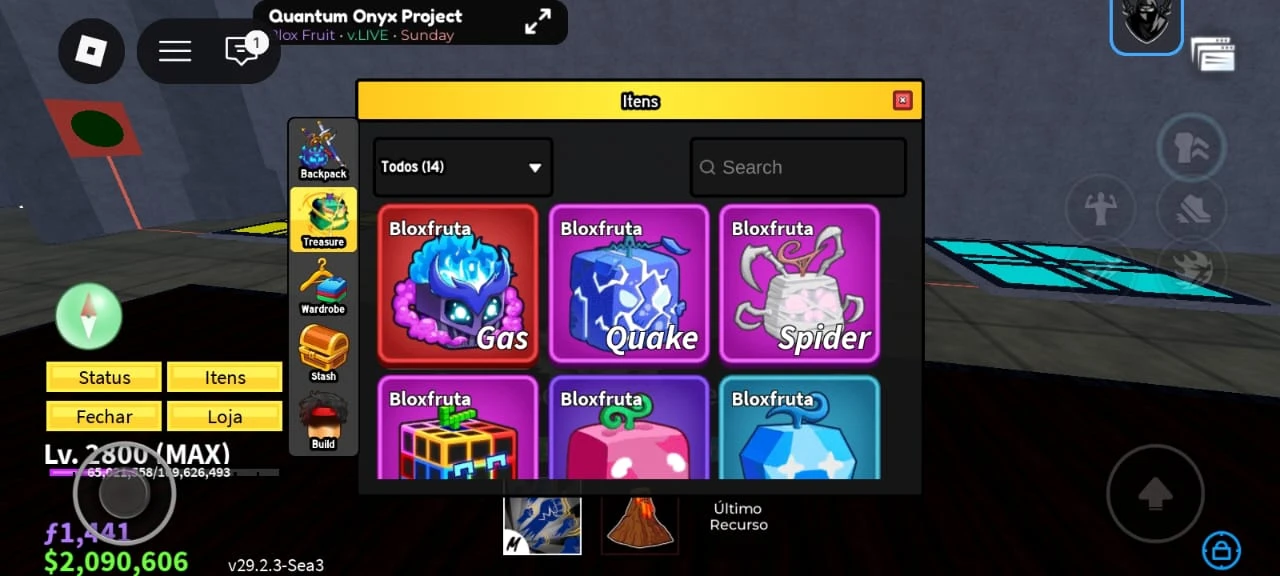Click the yellow Itens button
The image size is (1280, 576).
[225, 377]
